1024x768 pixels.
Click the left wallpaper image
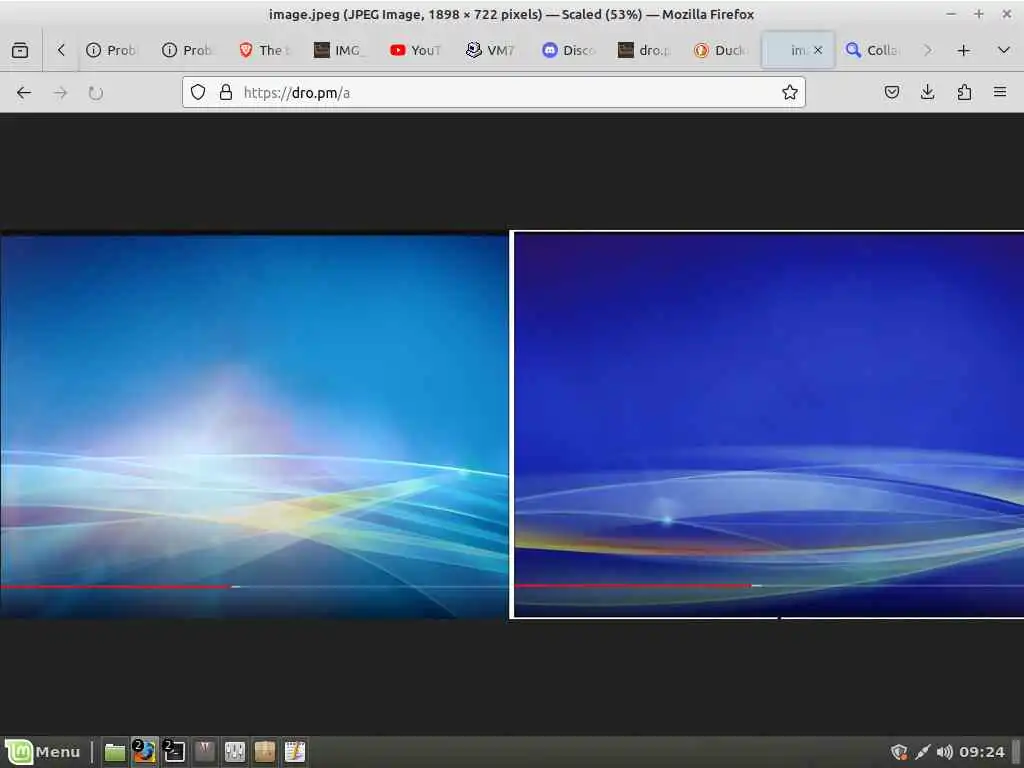254,426
